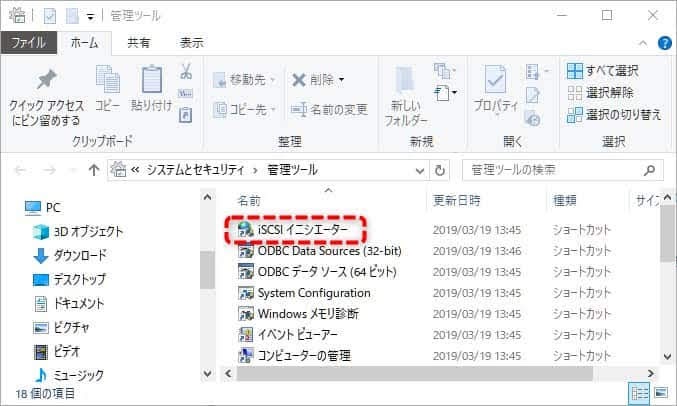Click the New Folder icon
The height and width of the screenshot is (406, 677).
pyautogui.click(x=405, y=80)
